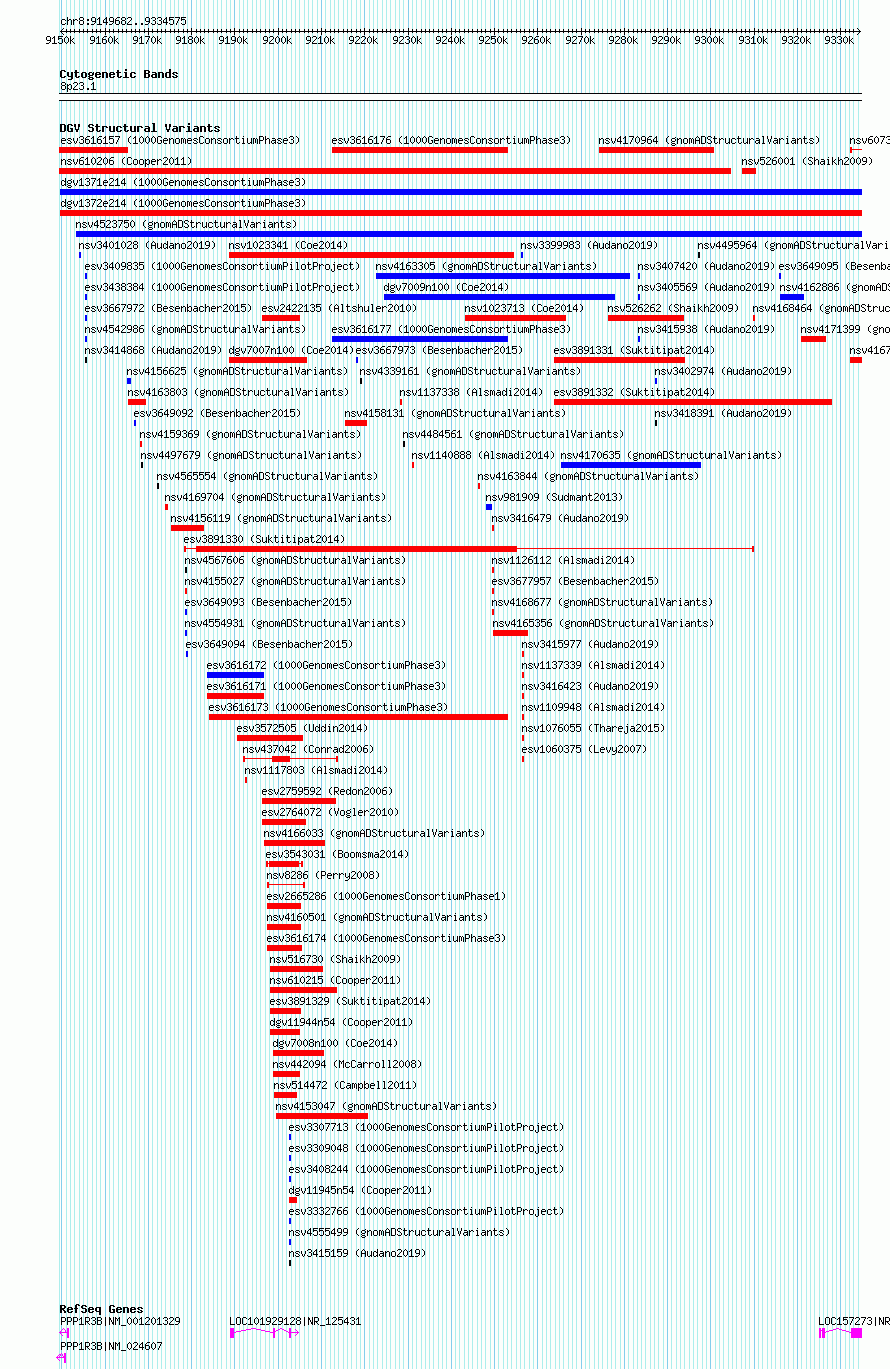Select nsv437042 Conrad2006 variant label
The width and height of the screenshot is (890, 1369).
(x=308, y=749)
